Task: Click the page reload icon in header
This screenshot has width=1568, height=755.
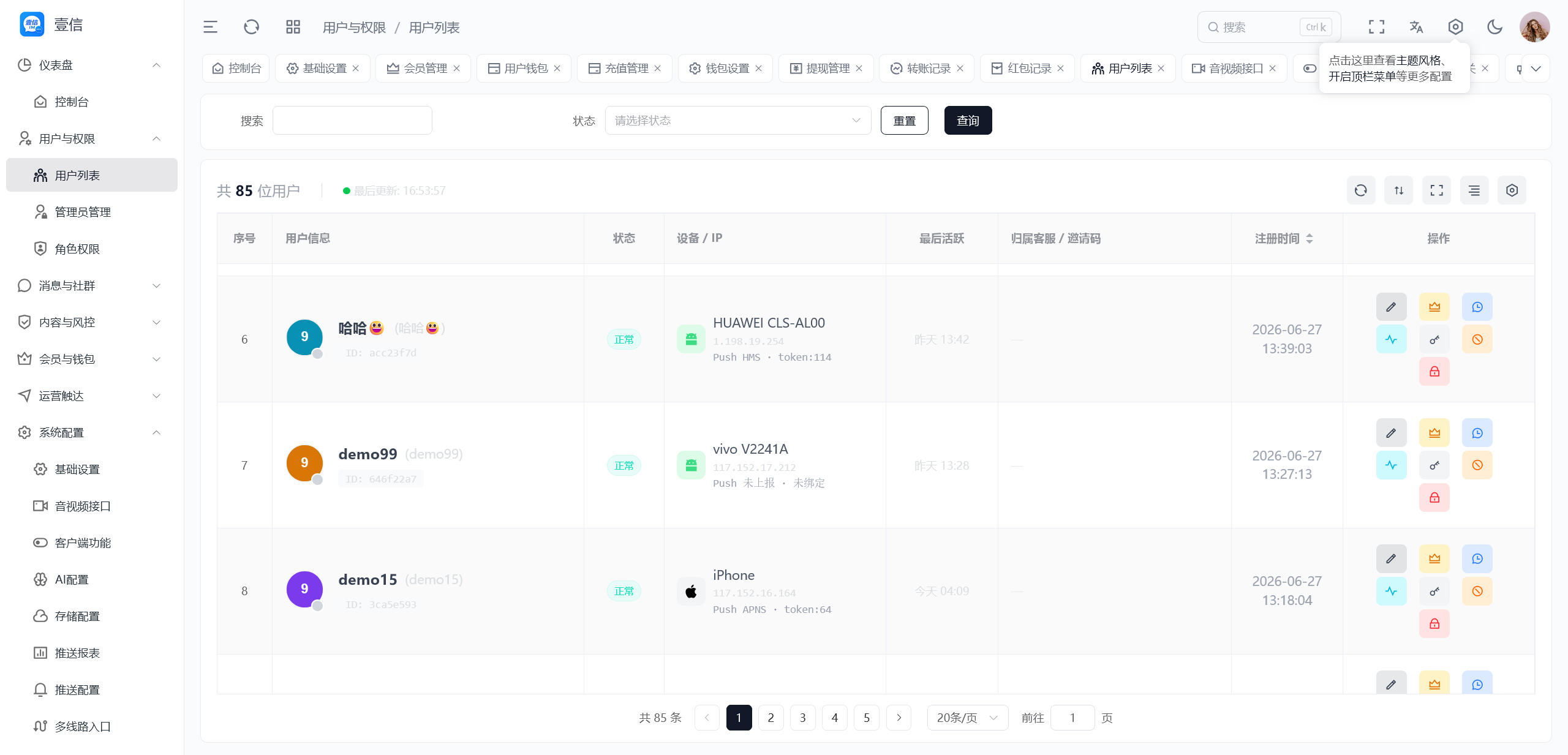Action: pos(252,27)
